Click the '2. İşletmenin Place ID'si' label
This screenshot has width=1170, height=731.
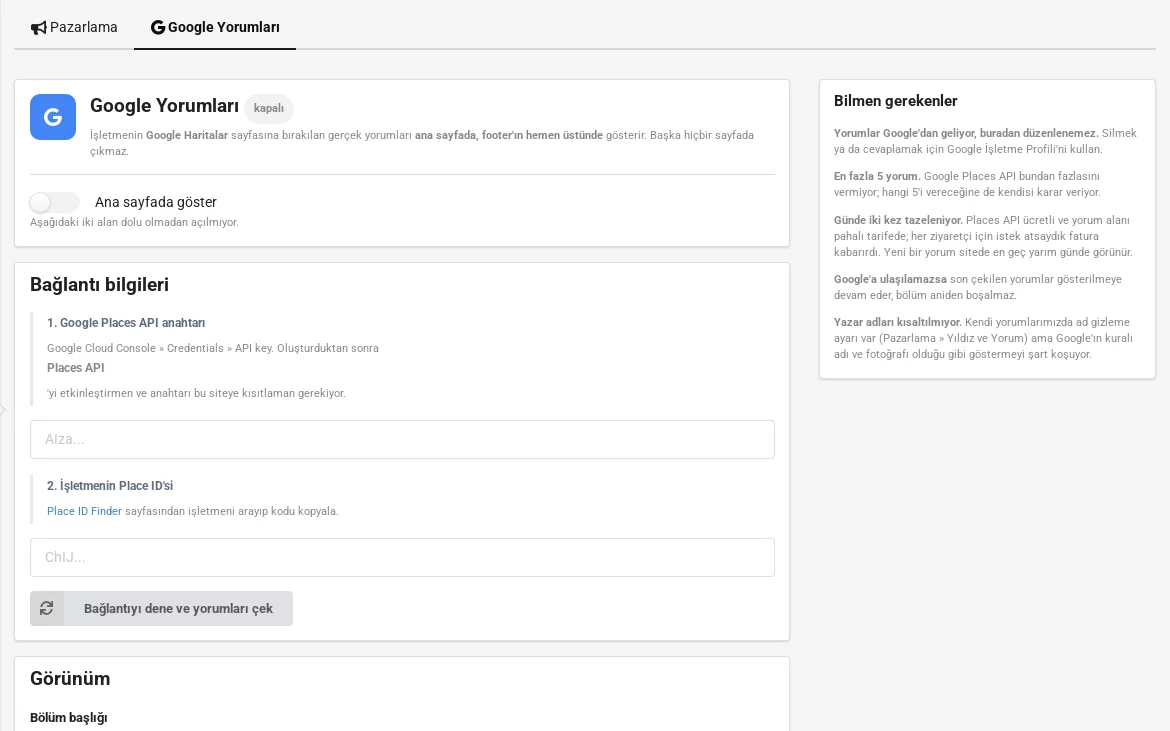[x=110, y=486]
